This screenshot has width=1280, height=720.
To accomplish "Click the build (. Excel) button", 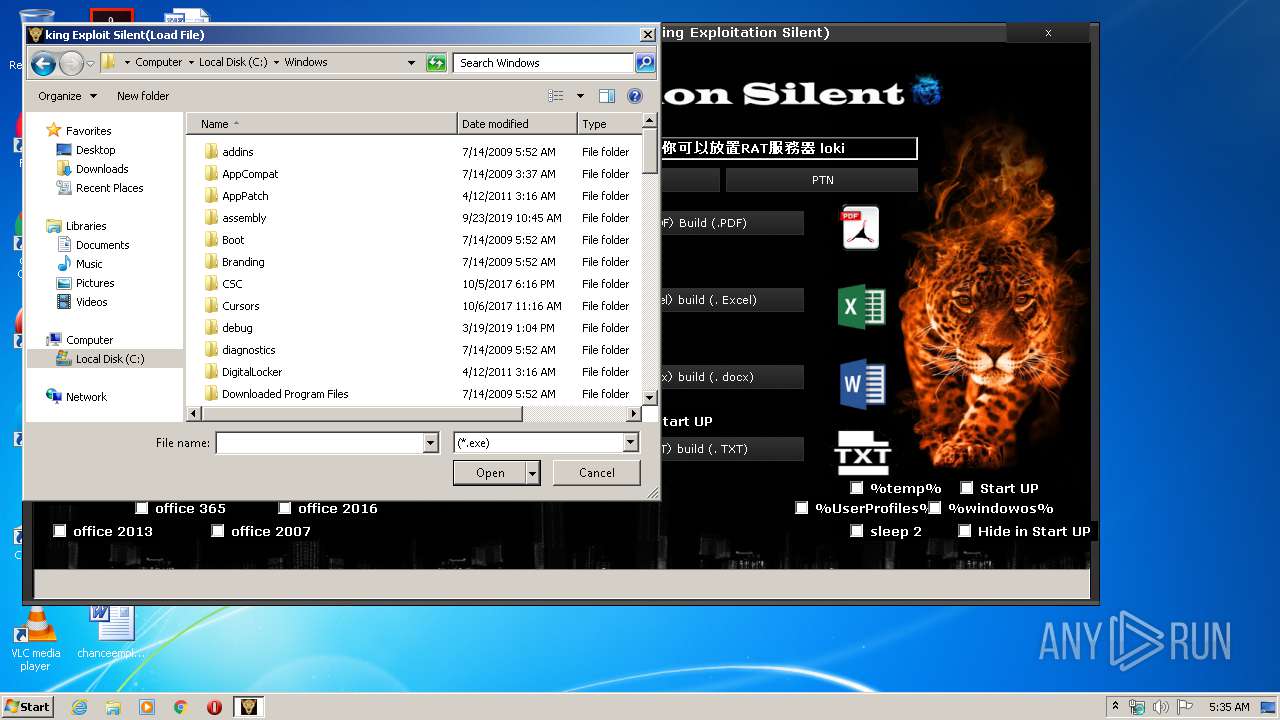I will [732, 300].
